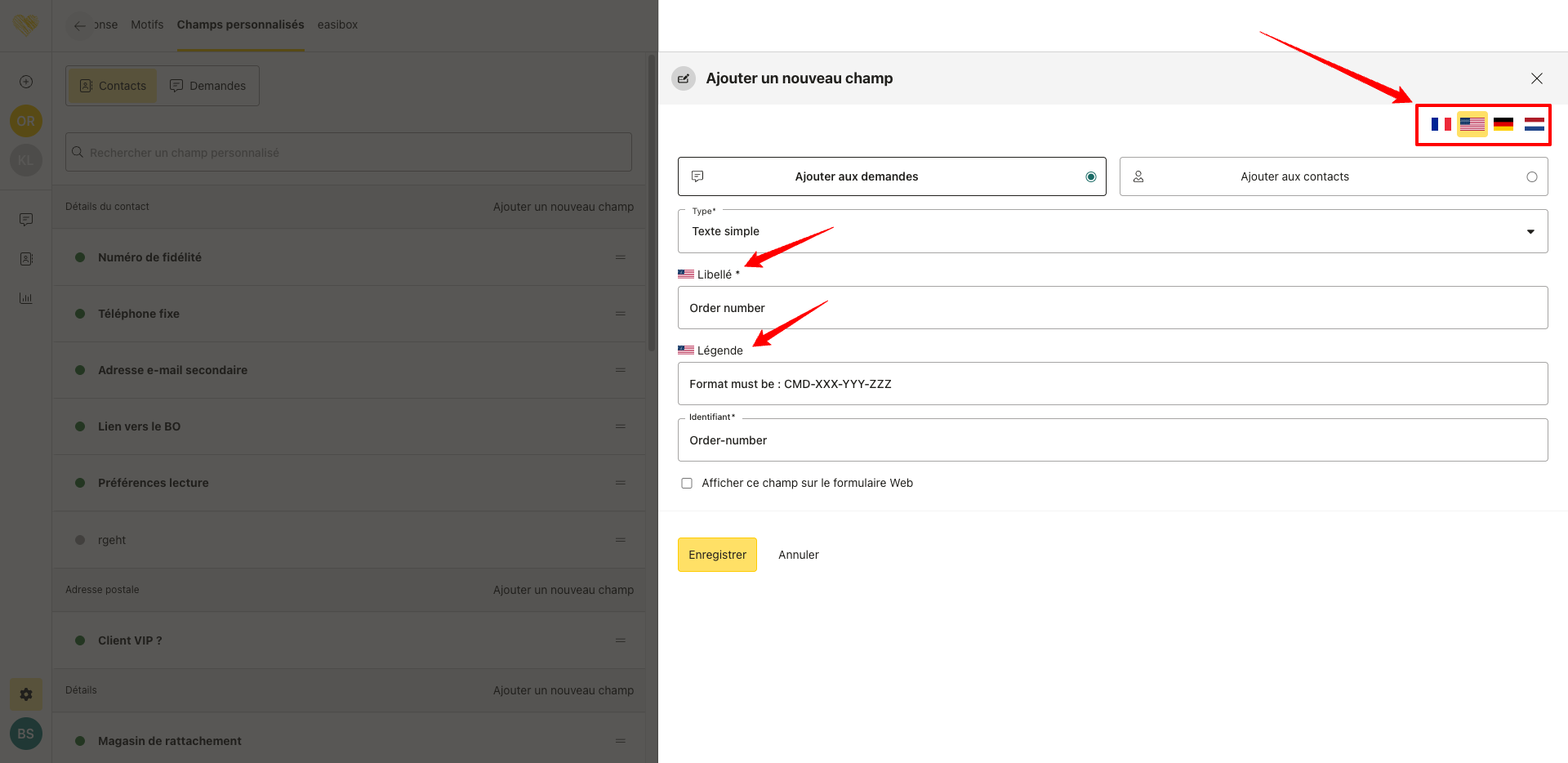Open the statistics chart icon
The height and width of the screenshot is (763, 1568).
point(26,298)
